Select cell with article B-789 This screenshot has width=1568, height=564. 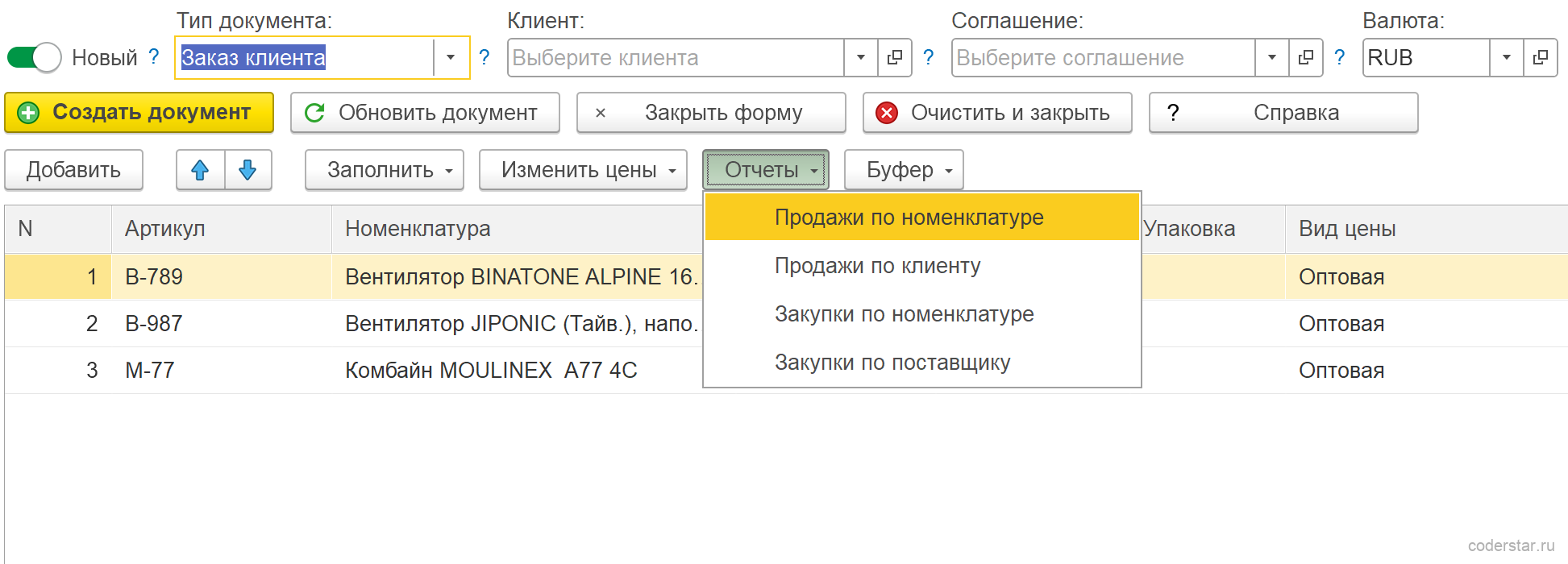222,277
